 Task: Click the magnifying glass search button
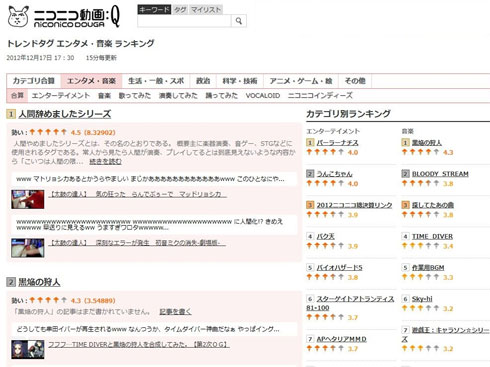[239, 21]
